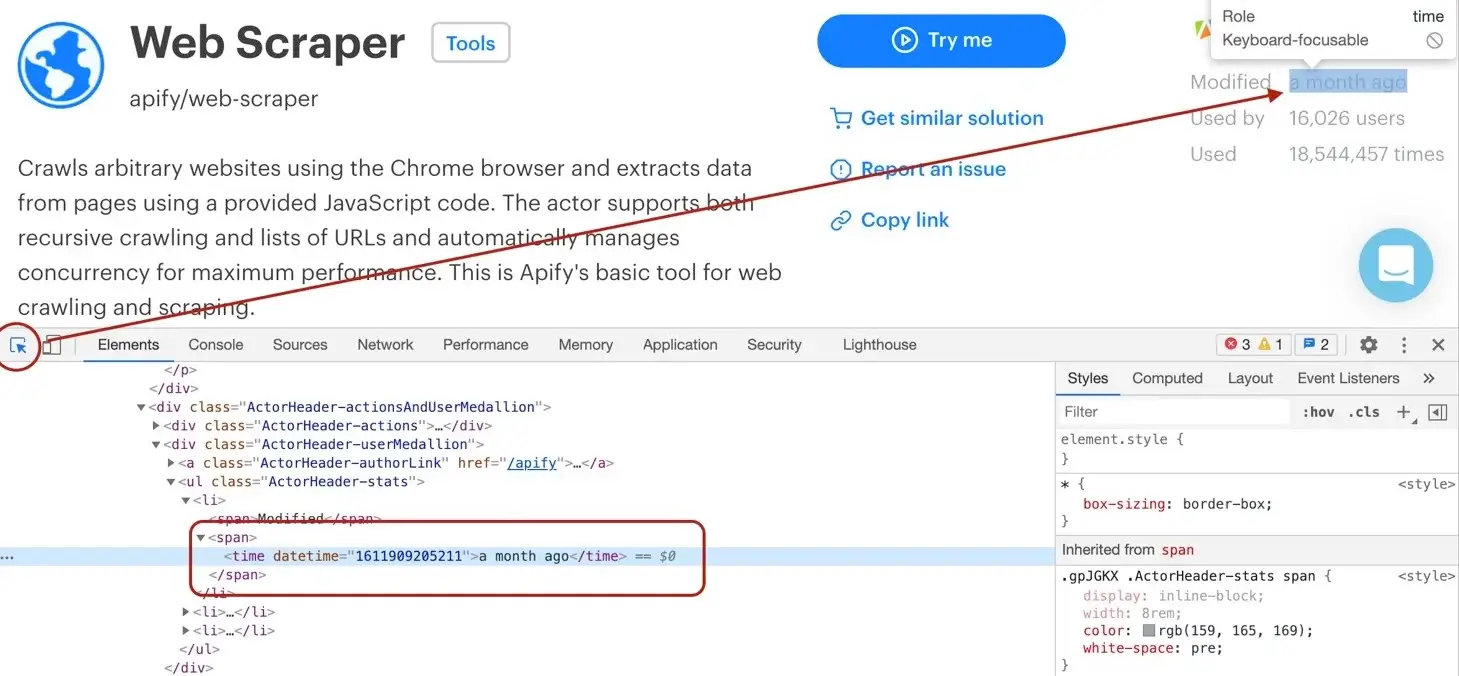Click Report an issue link
Image resolution: width=1459 pixels, height=676 pixels.
[933, 169]
